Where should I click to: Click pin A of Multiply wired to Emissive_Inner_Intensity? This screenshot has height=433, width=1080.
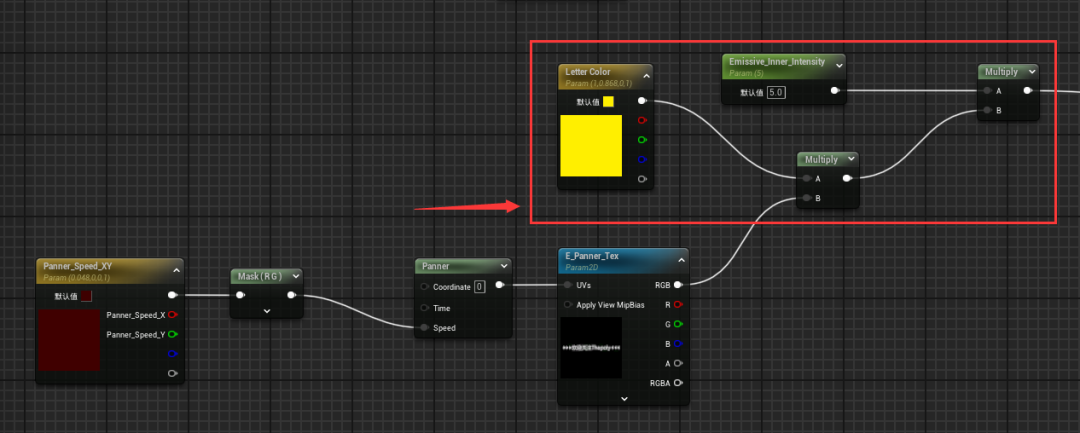988,90
